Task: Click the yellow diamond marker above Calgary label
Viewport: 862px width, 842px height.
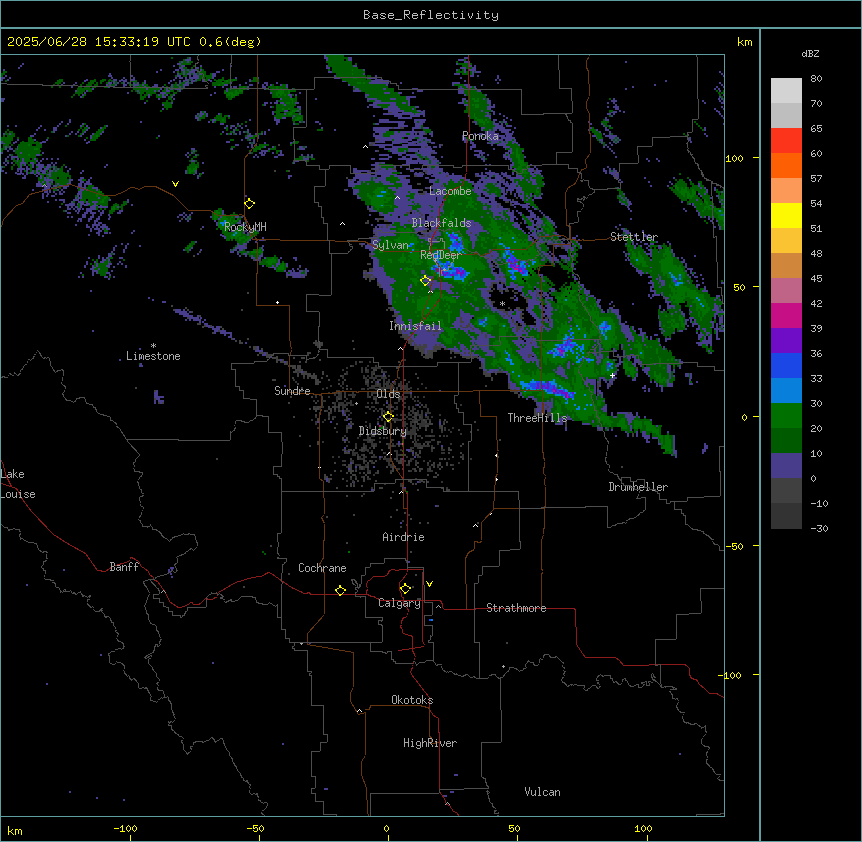Action: 405,589
